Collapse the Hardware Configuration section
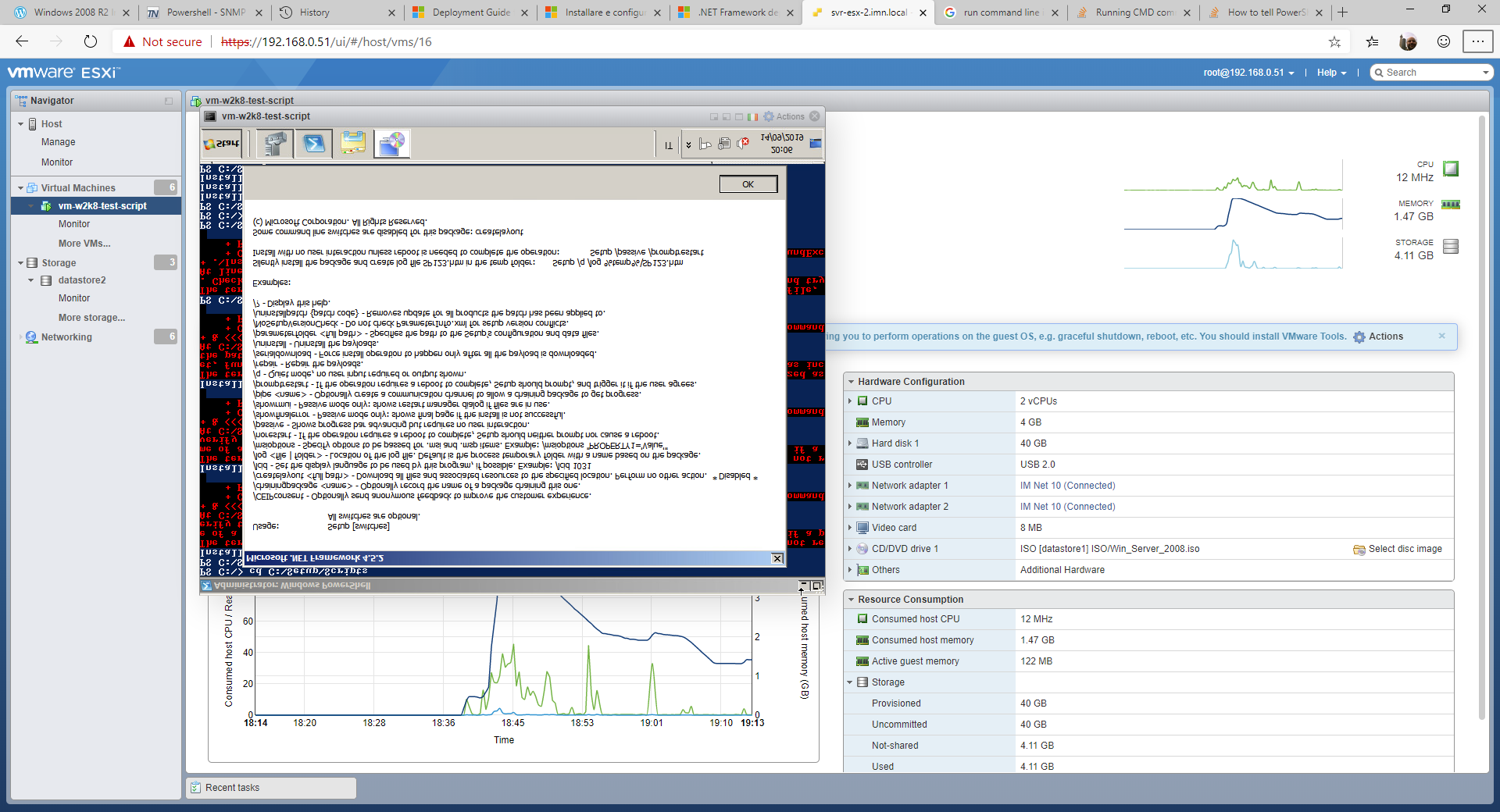 click(x=852, y=381)
